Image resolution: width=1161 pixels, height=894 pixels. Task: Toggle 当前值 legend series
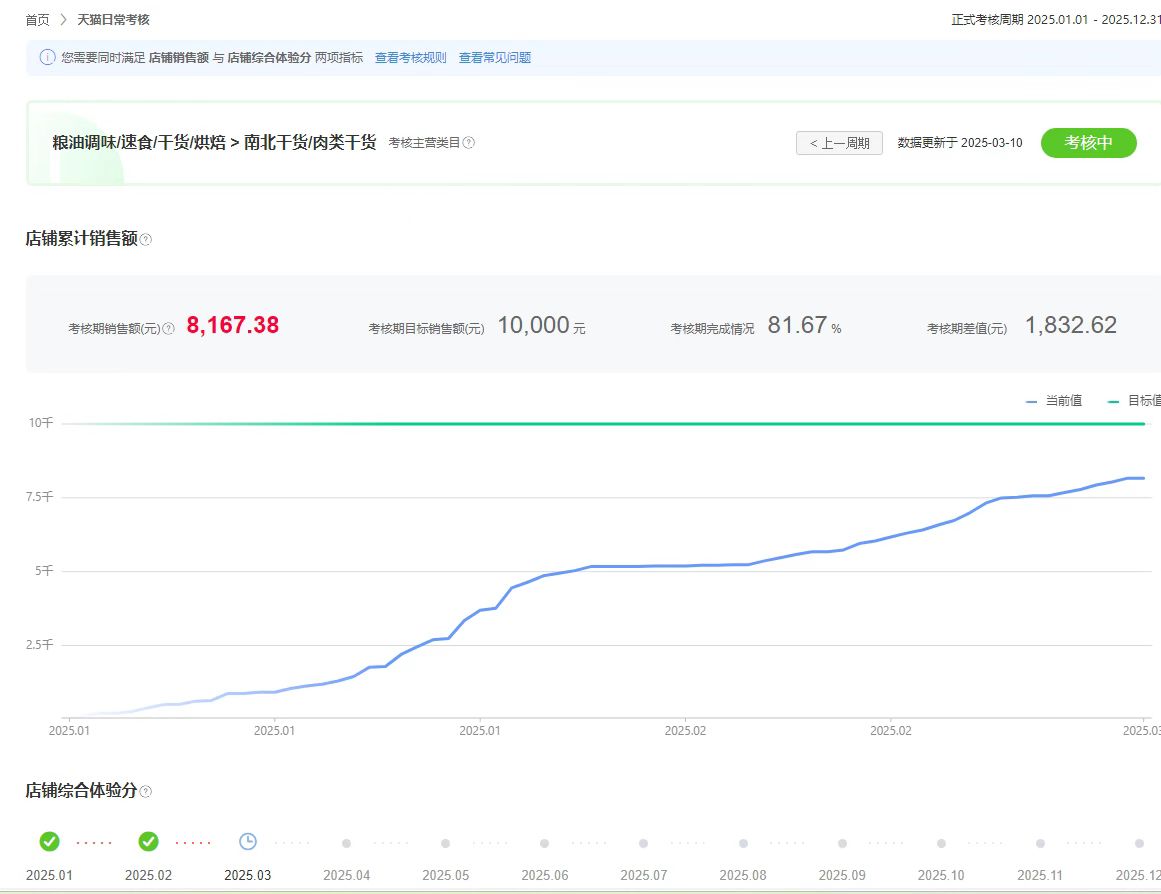click(x=1053, y=401)
